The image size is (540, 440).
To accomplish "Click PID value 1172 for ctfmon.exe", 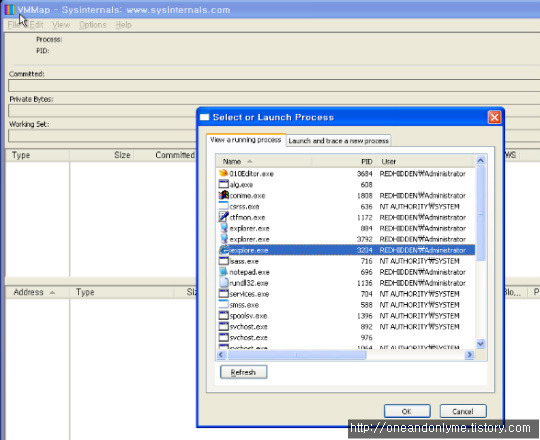I will tap(365, 217).
